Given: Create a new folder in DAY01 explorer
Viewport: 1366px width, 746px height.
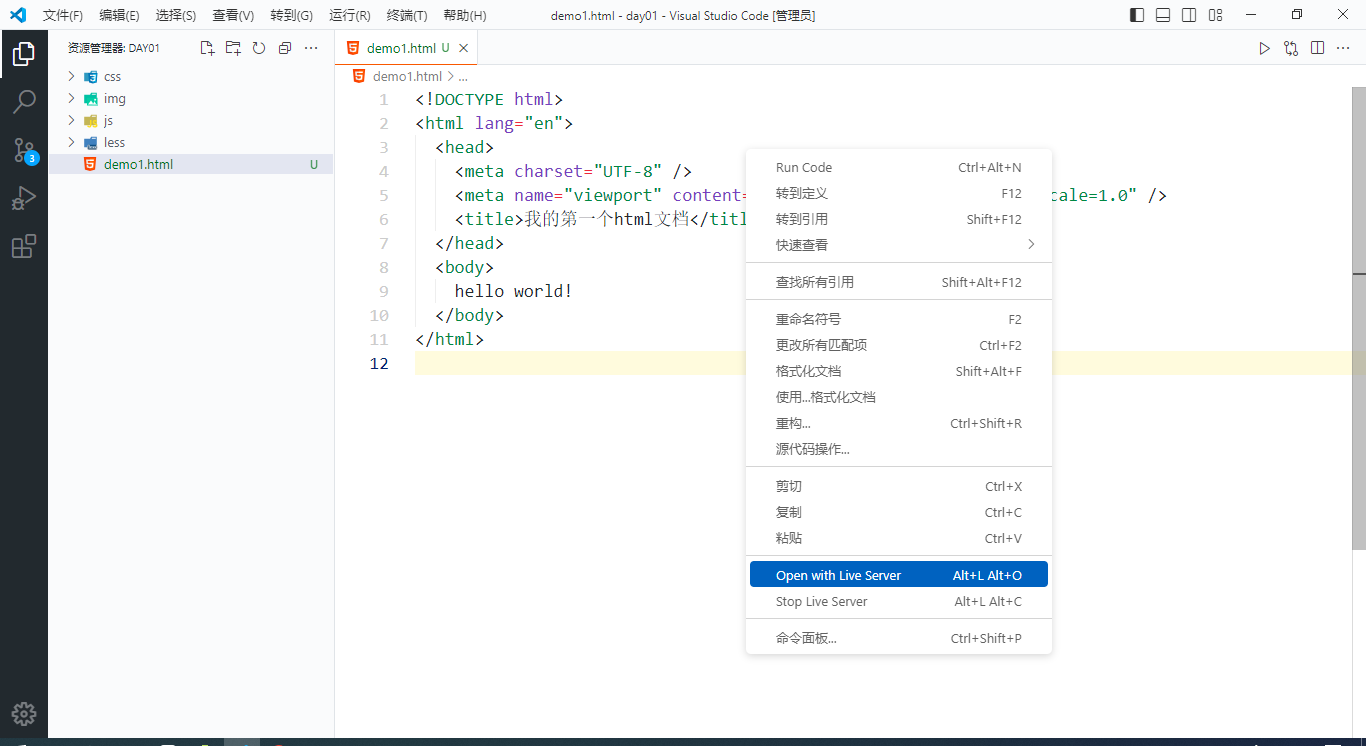Looking at the screenshot, I should pos(233,48).
